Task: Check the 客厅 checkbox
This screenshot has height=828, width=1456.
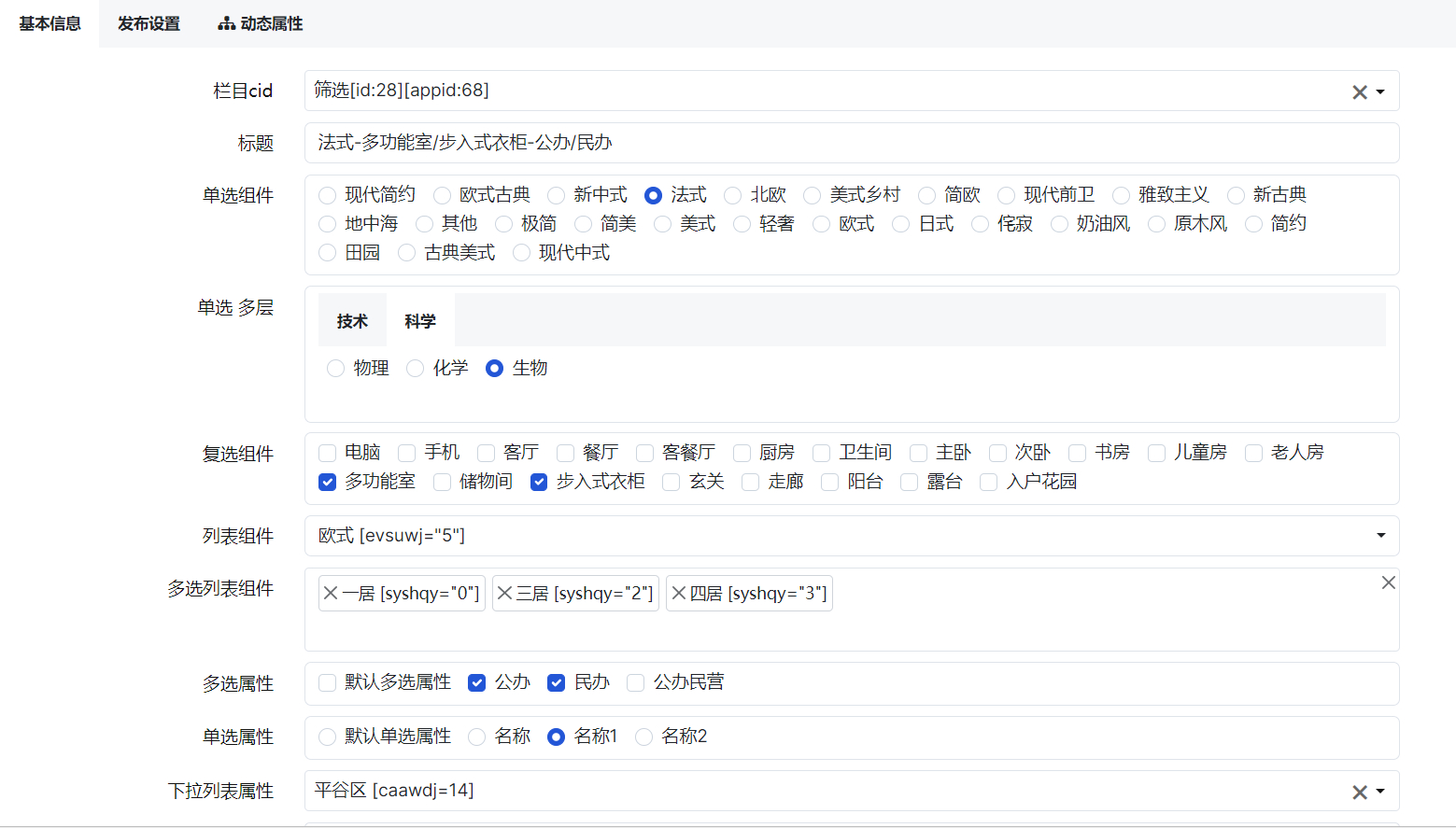Action: pos(486,453)
